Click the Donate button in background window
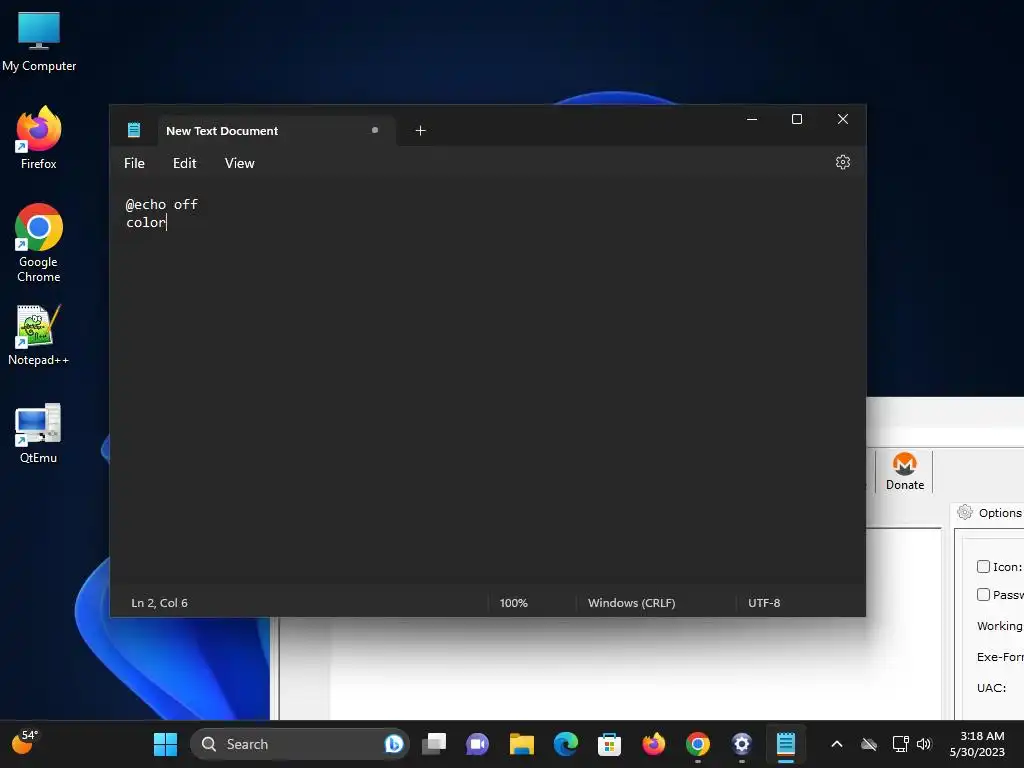The image size is (1024, 768). click(904, 472)
